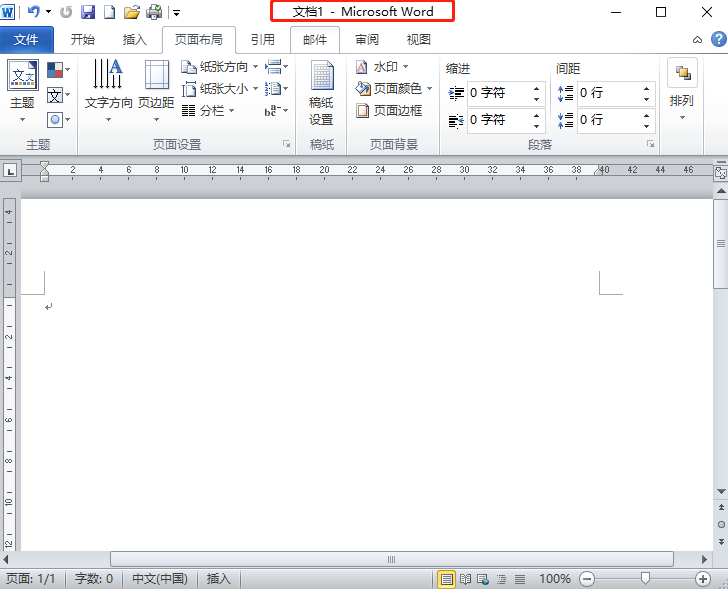Open the 纸张大小 paper size dropdown
728x589 pixels.
coord(220,89)
